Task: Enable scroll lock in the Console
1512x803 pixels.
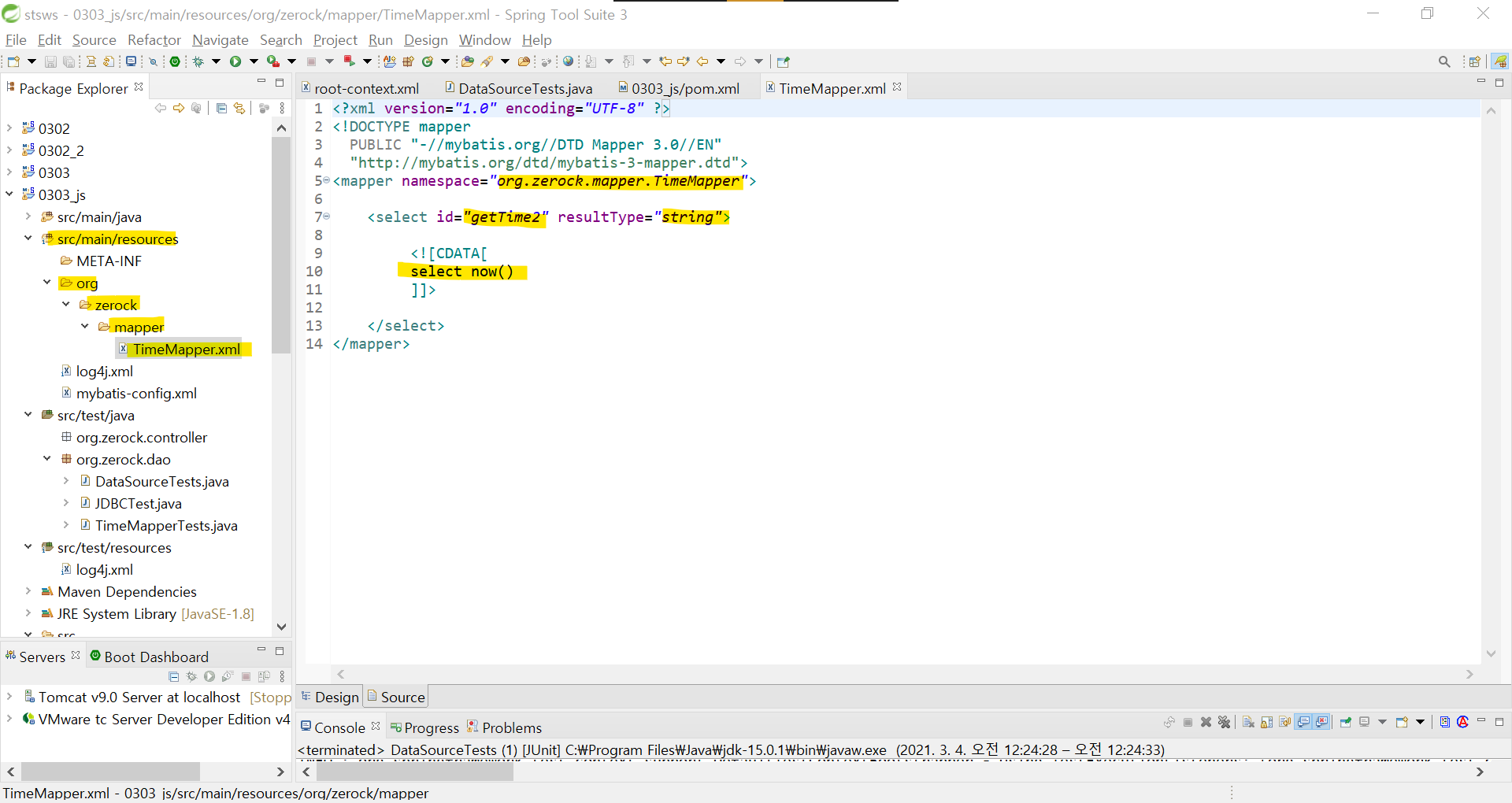Action: click(1266, 723)
